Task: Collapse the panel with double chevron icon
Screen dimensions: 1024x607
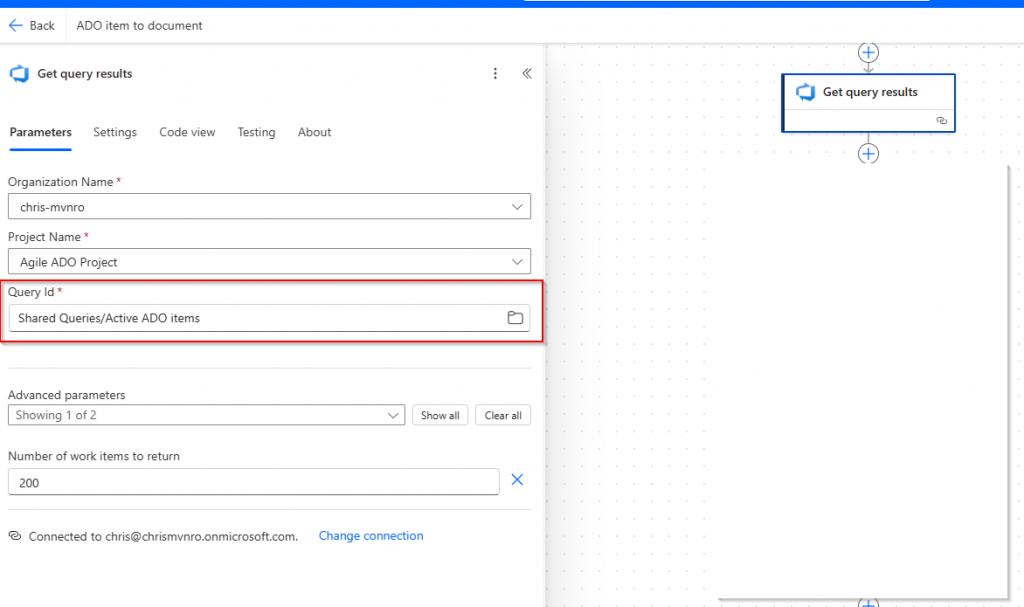Action: coord(527,73)
